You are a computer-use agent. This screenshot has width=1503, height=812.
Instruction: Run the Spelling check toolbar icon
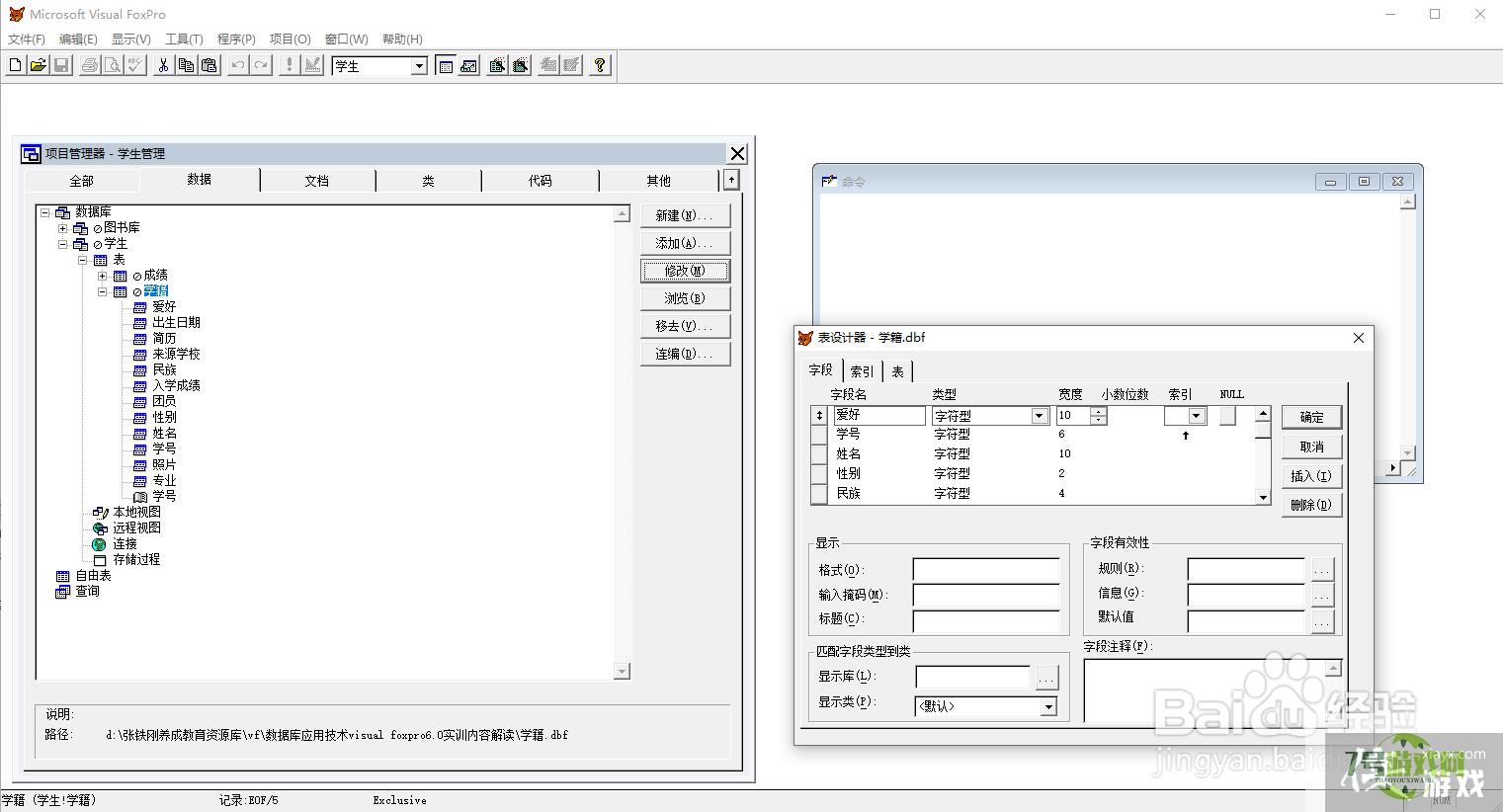pyautogui.click(x=135, y=65)
